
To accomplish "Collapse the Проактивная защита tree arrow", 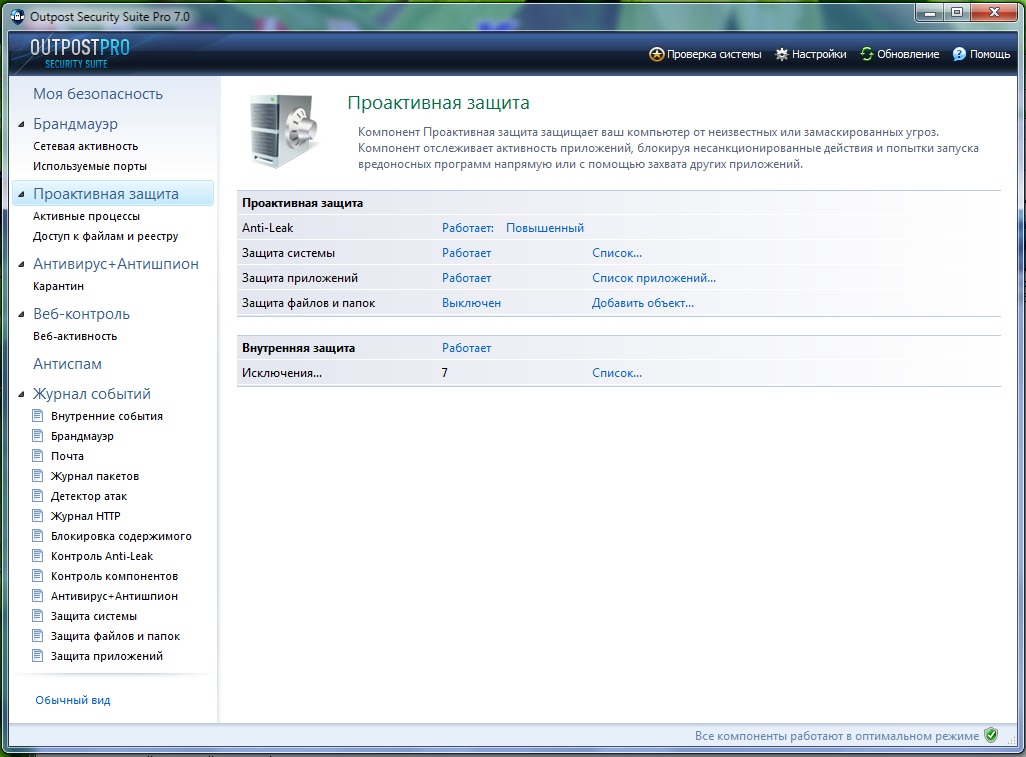I will point(22,194).
